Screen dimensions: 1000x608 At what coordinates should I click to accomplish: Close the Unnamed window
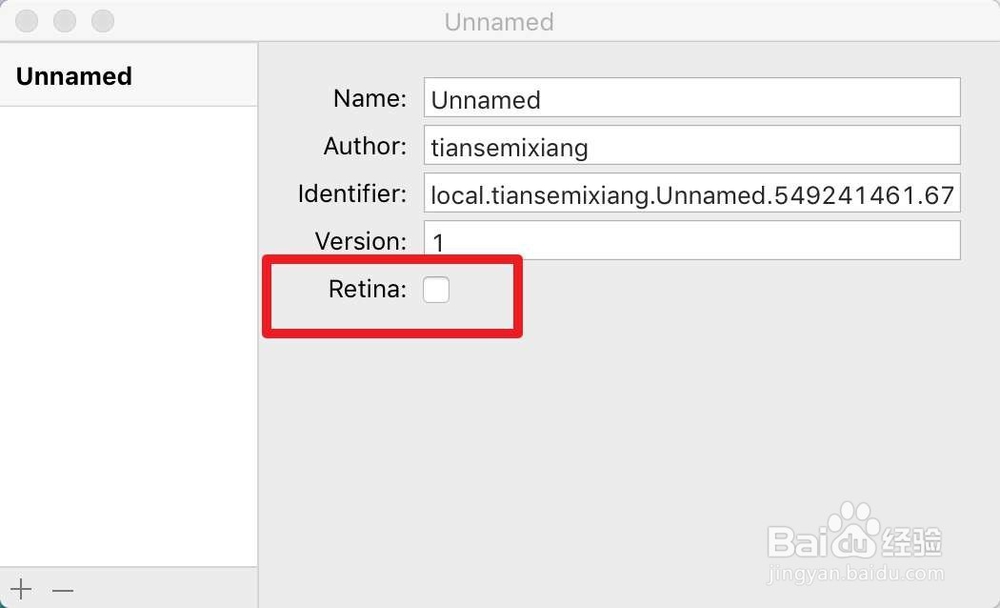tap(27, 21)
